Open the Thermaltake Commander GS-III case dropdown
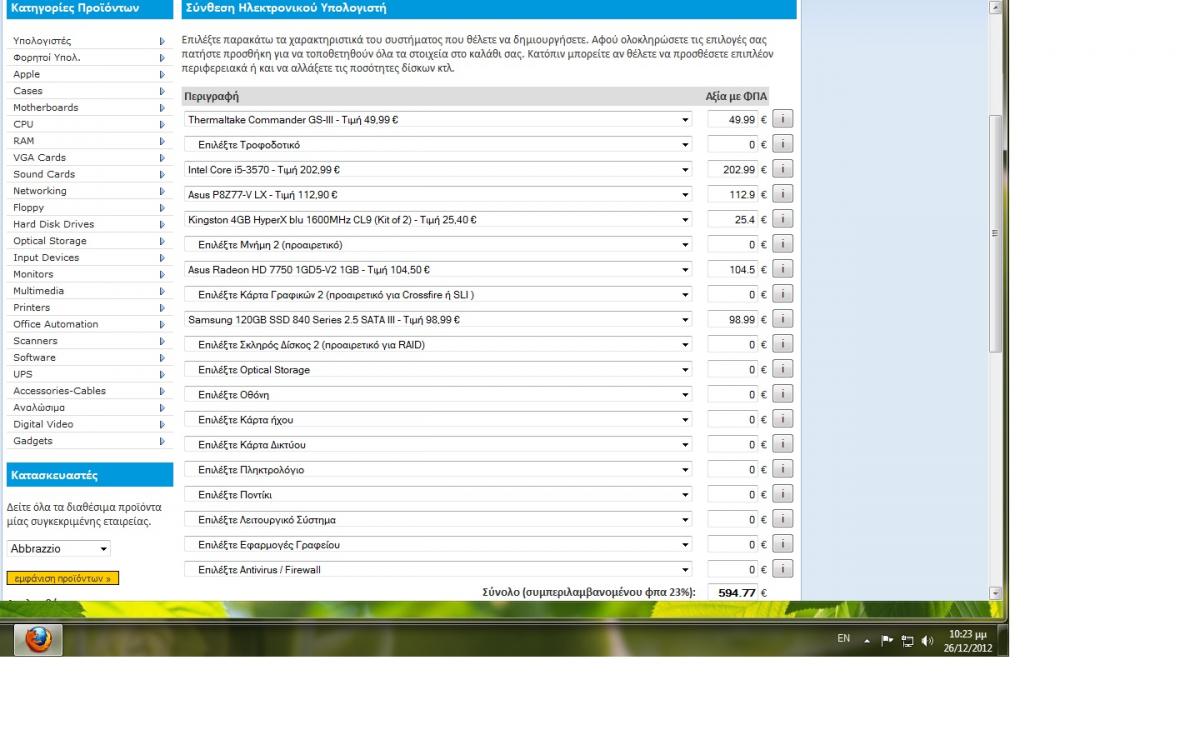 coord(438,120)
